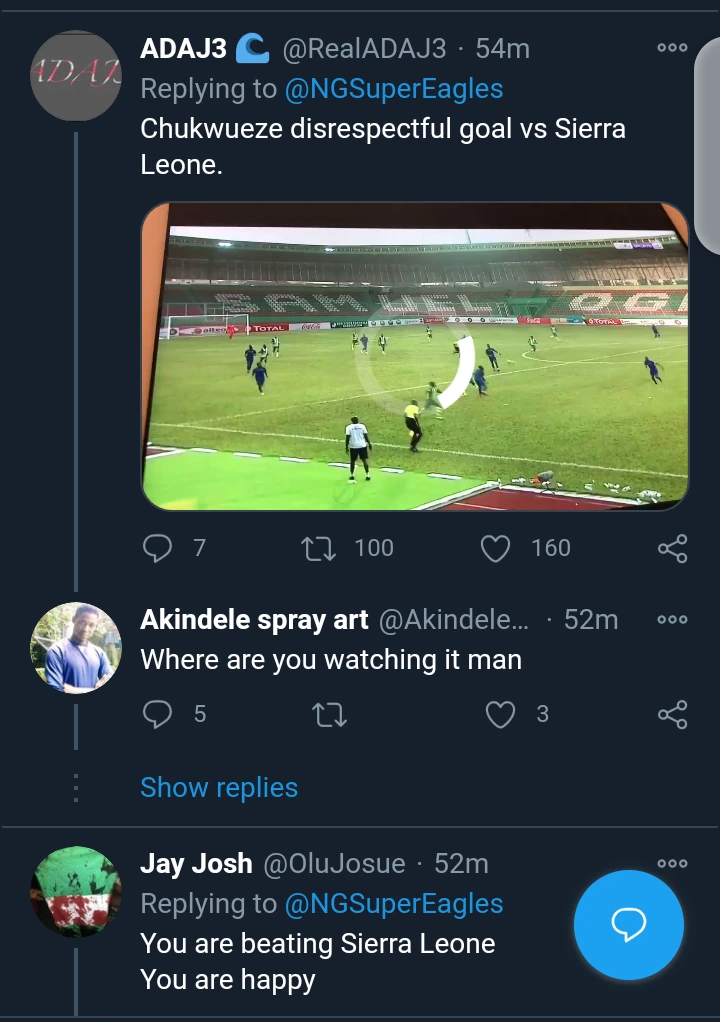
Task: Reply to ADAJ3's tweet with comment icon
Action: click(159, 547)
